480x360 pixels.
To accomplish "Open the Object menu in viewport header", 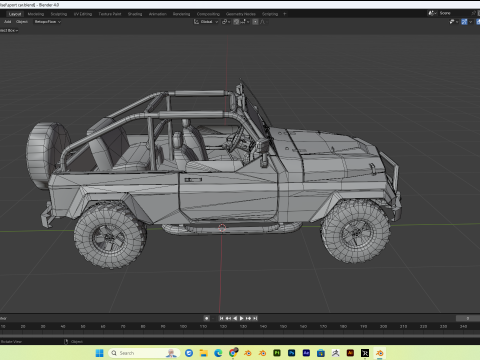I will (22, 22).
